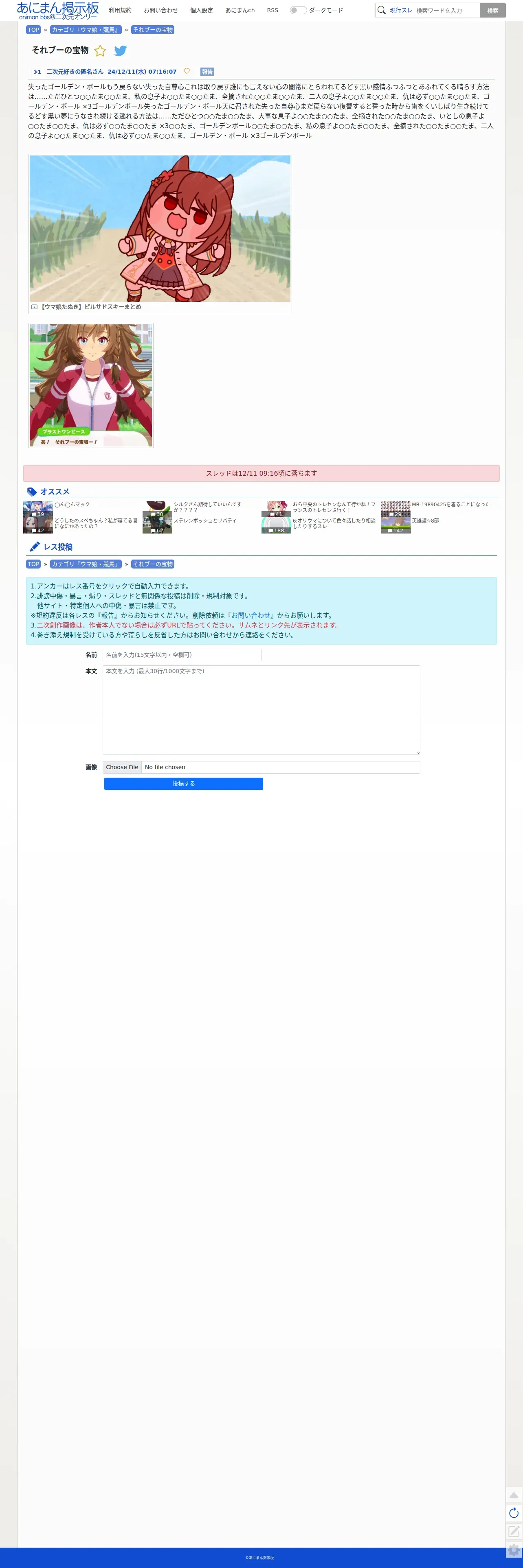
Task: Open recommended thread ○ん○んマック
Action: coord(72,505)
